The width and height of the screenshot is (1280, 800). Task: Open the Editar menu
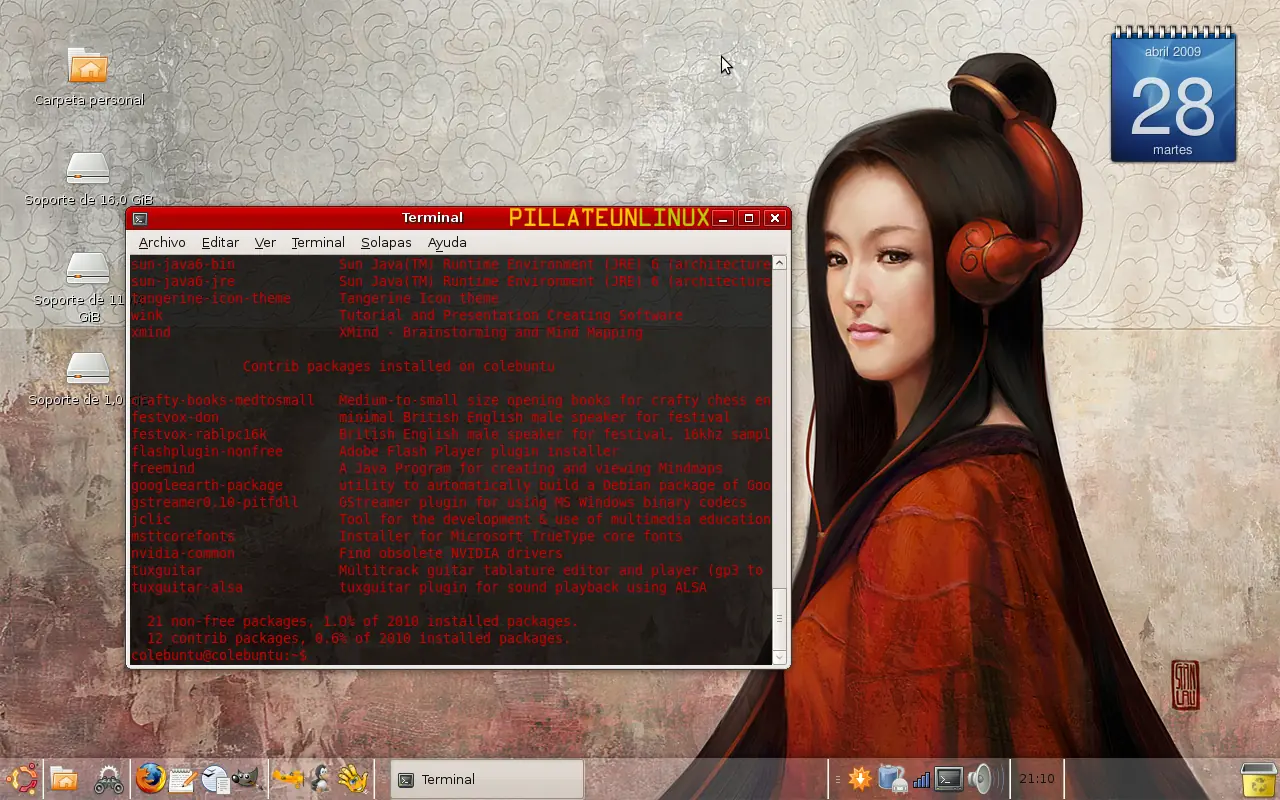click(220, 242)
